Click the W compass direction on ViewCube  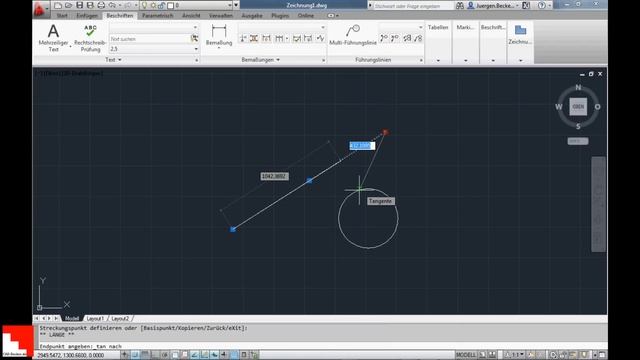point(559,107)
